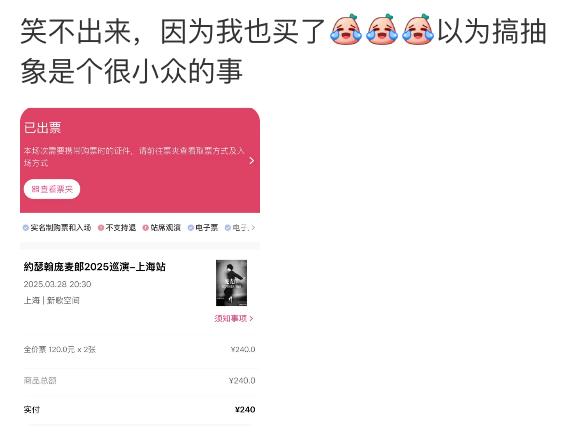This screenshot has height=443, width=568.
Task: Open the concert poster thumbnail
Action: (231, 283)
